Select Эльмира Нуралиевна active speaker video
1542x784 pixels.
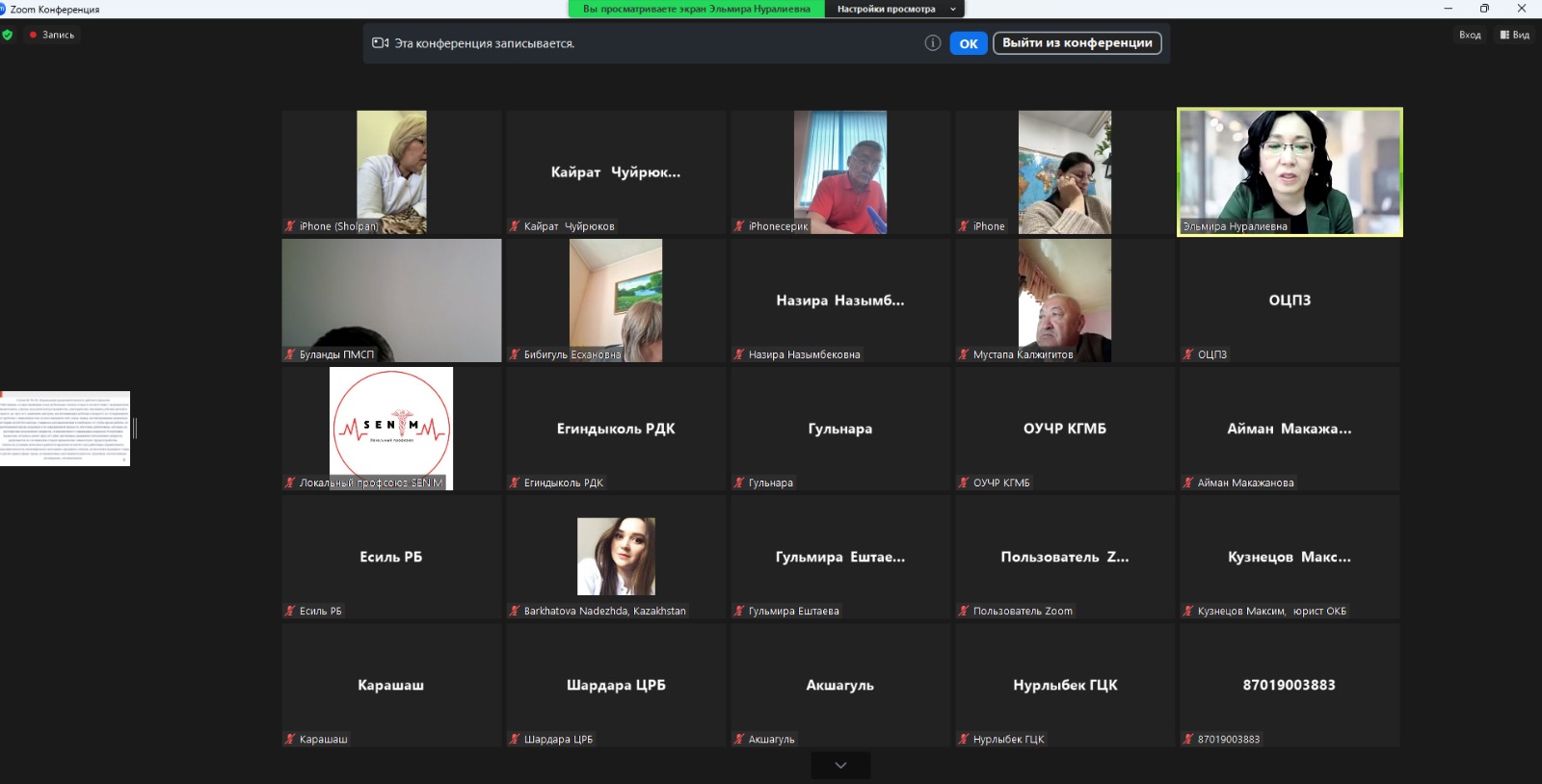tap(1289, 171)
